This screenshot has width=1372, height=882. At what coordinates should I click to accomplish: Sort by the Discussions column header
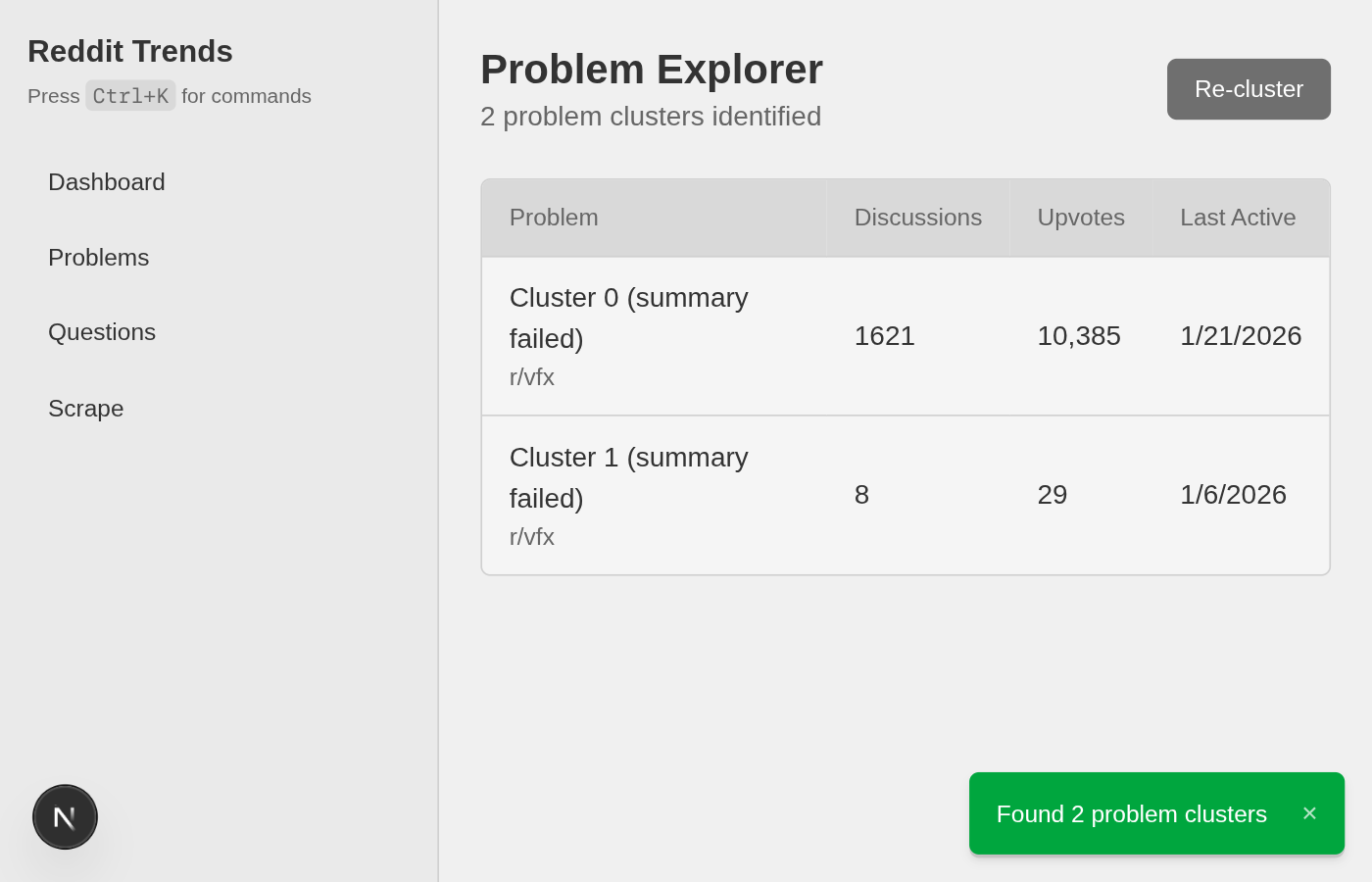pos(917,218)
